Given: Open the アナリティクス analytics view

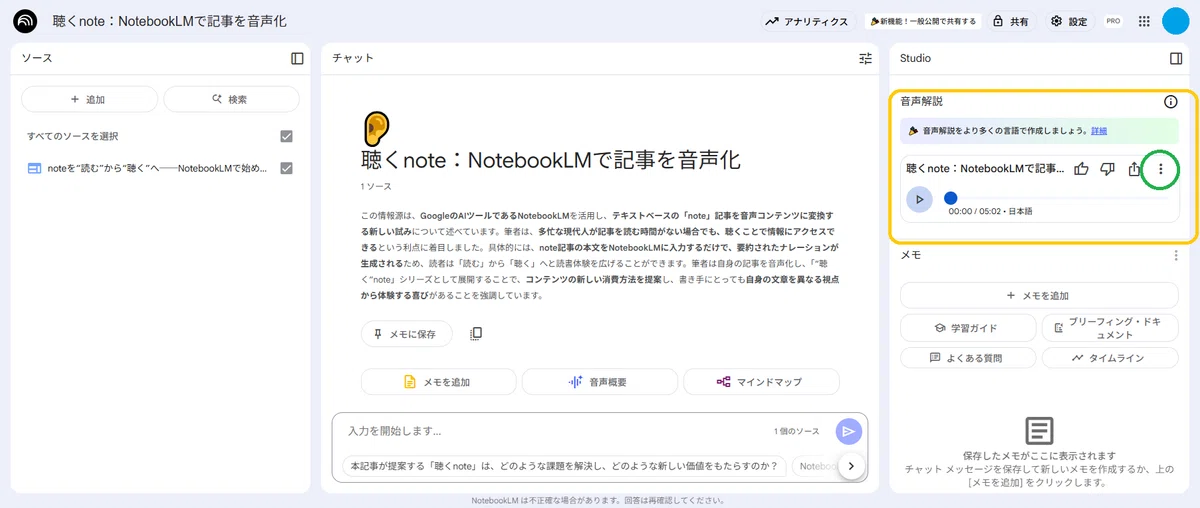Looking at the screenshot, I should click(807, 21).
